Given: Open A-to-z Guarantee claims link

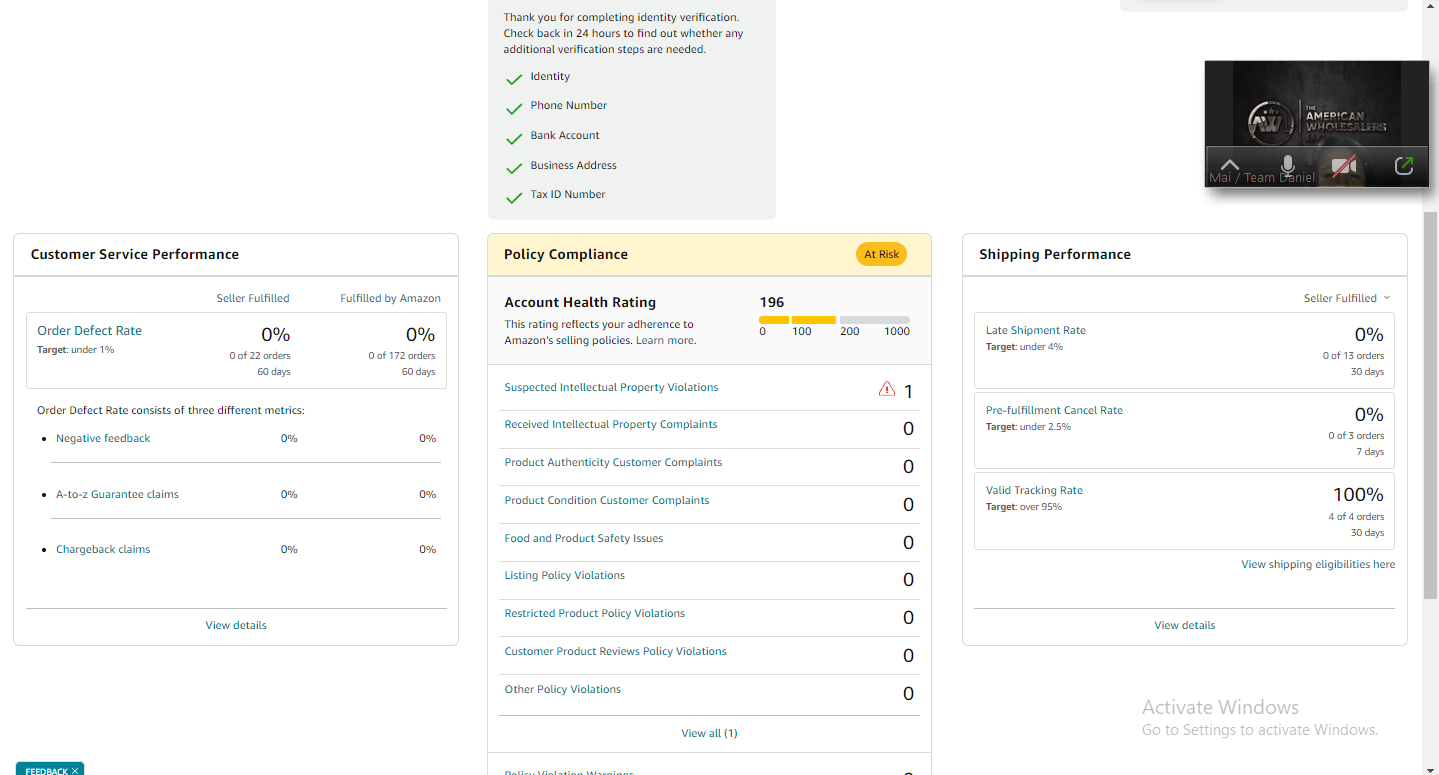Looking at the screenshot, I should coord(117,494).
